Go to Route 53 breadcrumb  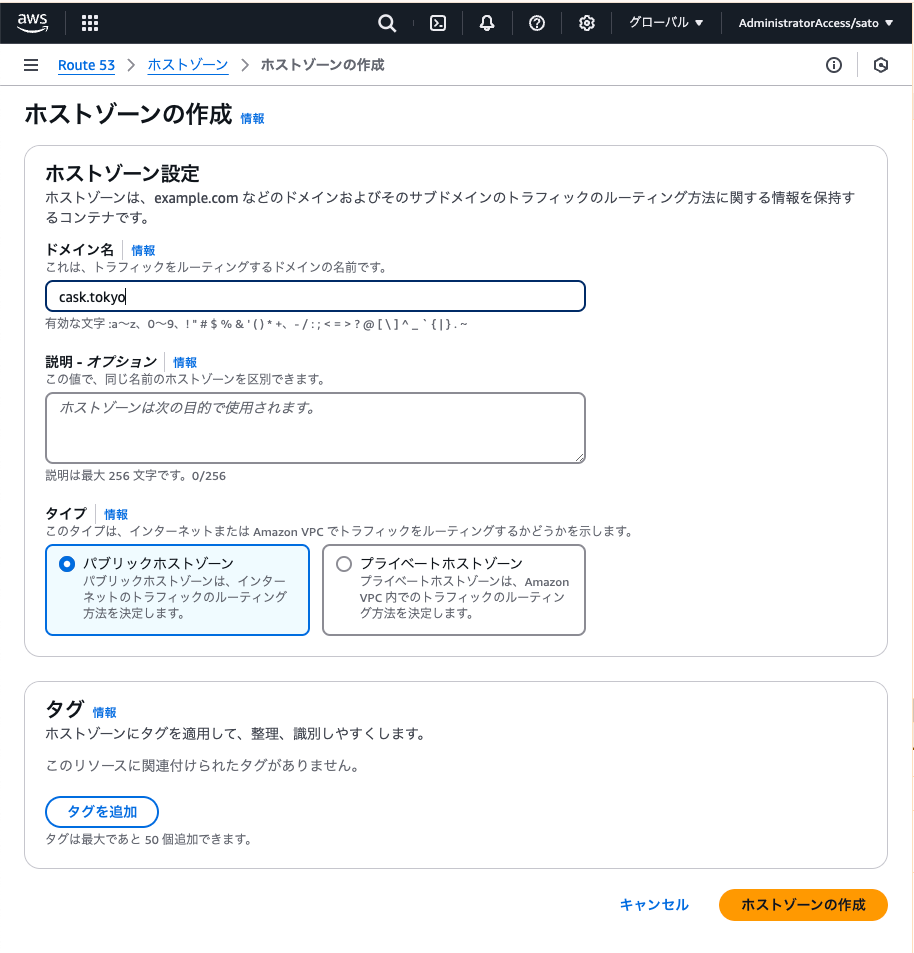click(86, 65)
